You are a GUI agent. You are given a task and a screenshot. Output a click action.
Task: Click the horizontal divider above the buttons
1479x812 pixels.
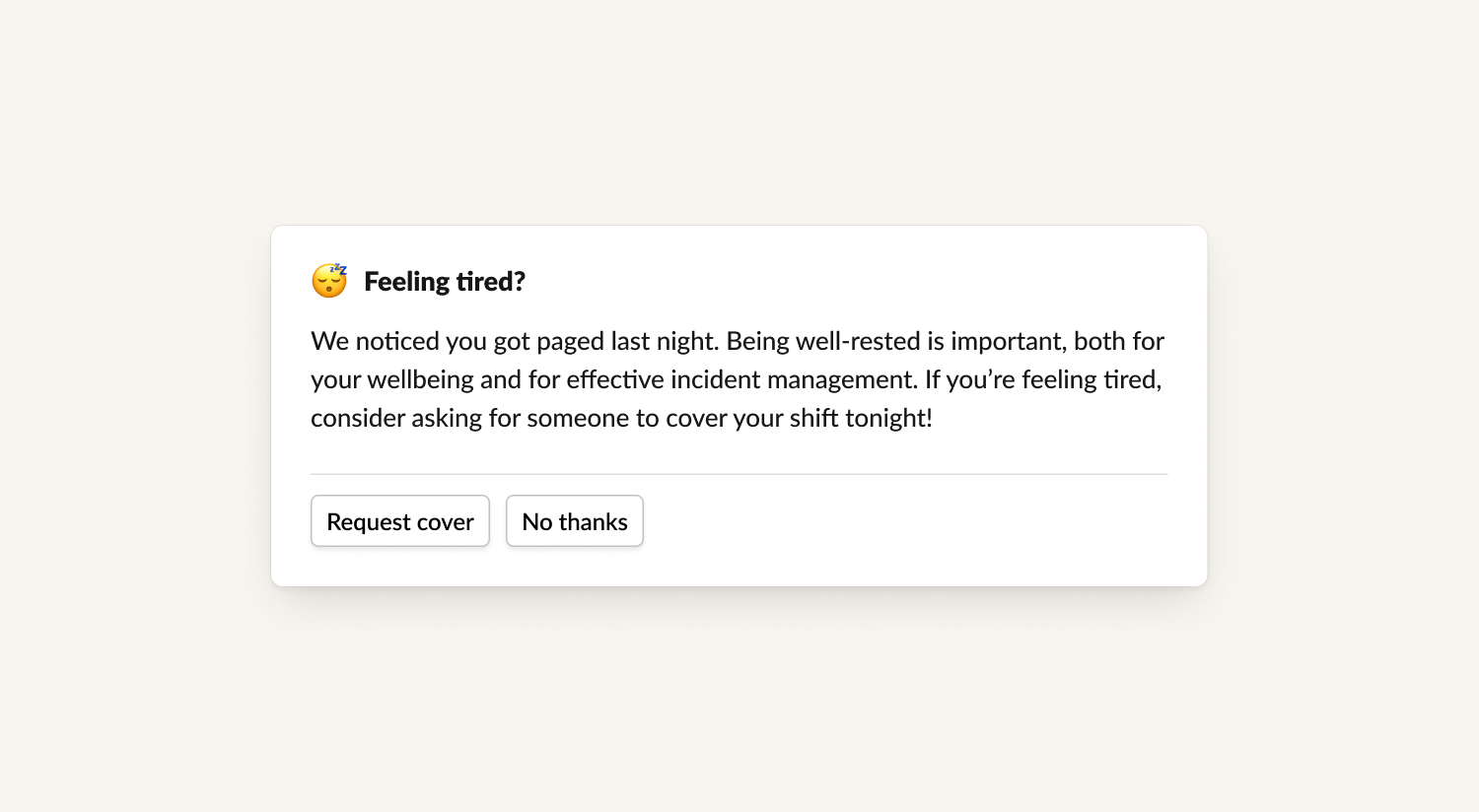tap(739, 474)
